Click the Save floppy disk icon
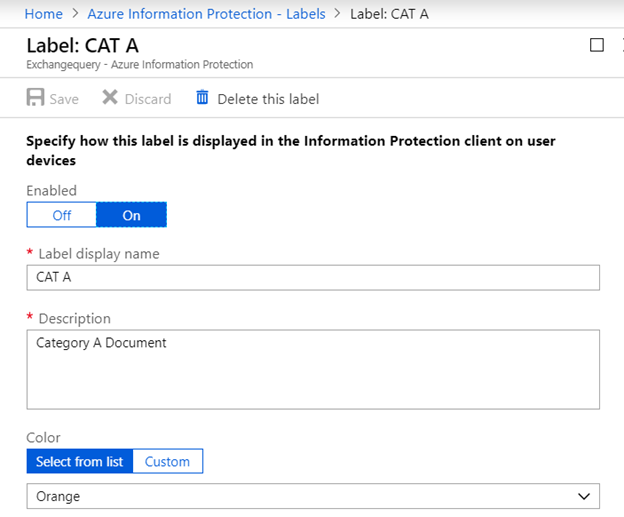 (35, 98)
